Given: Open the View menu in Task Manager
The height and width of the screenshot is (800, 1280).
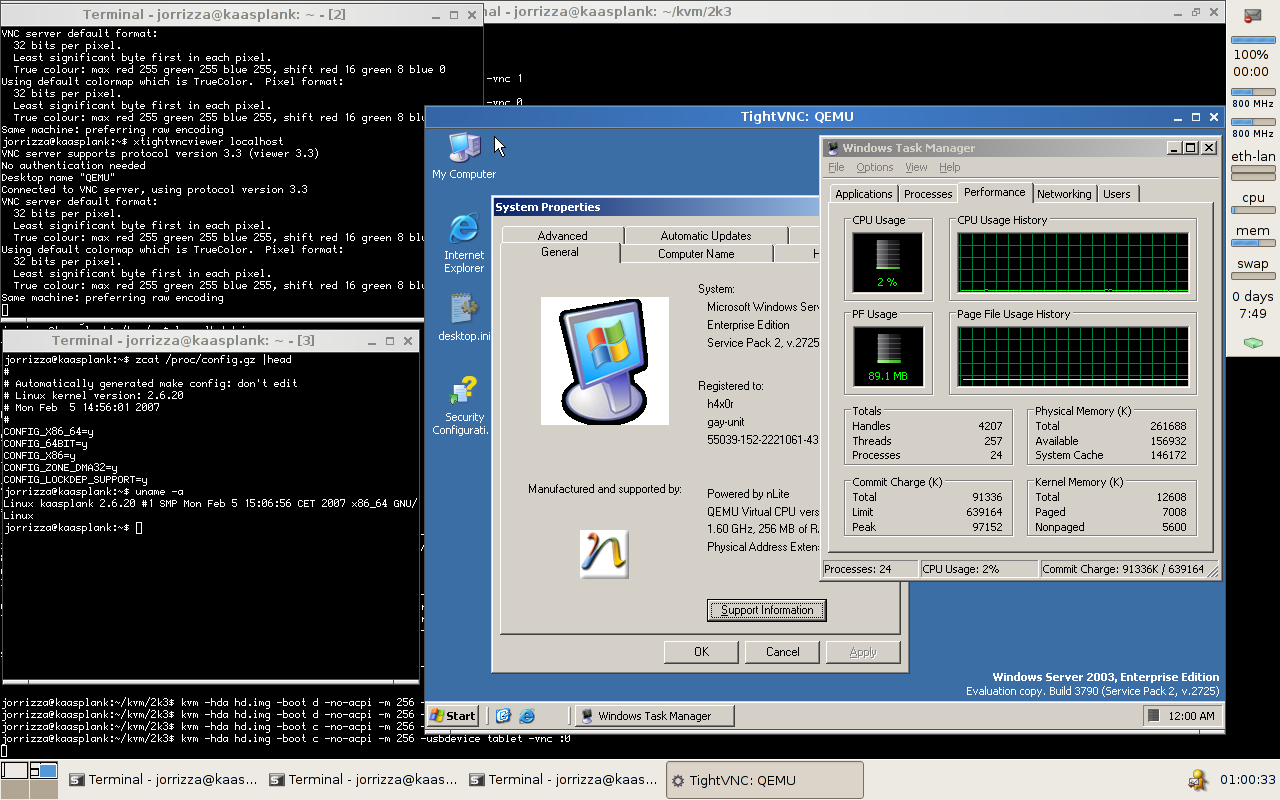Looking at the screenshot, I should tap(916, 167).
